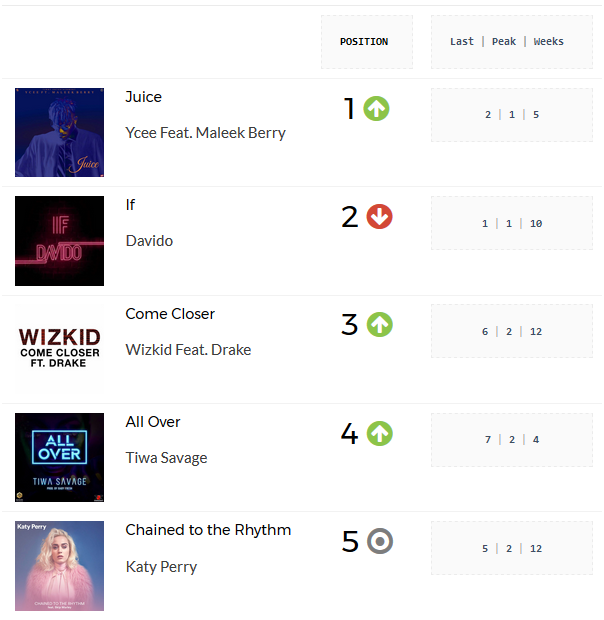Click the Ycee Feat. Maleek Berry artist name
The image size is (604, 620).
[x=206, y=133]
